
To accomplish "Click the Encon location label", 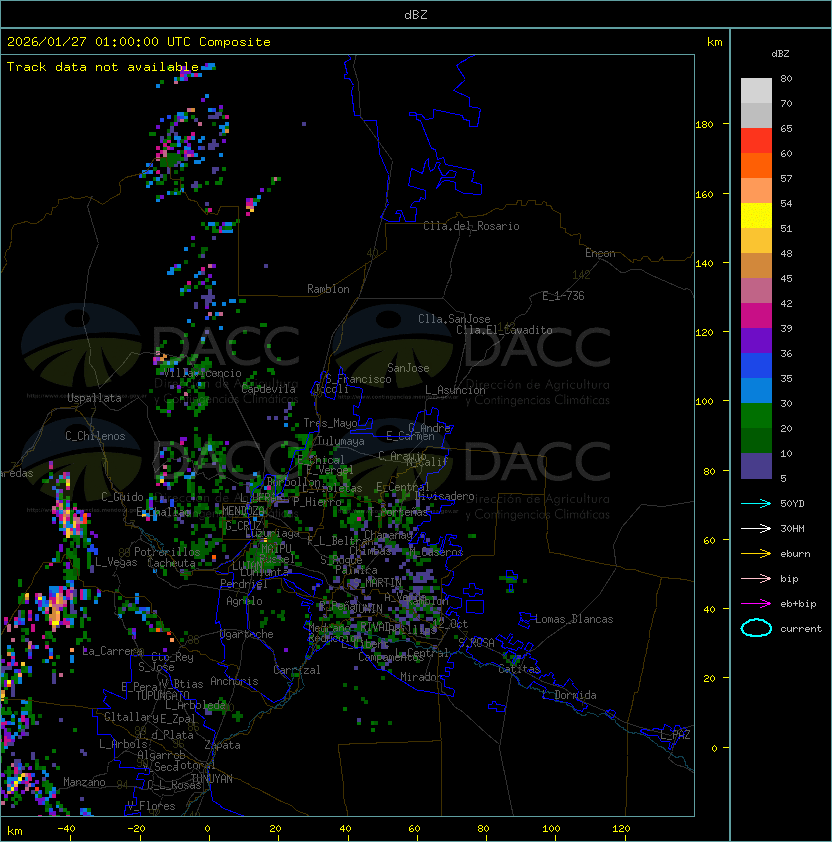I will point(600,253).
